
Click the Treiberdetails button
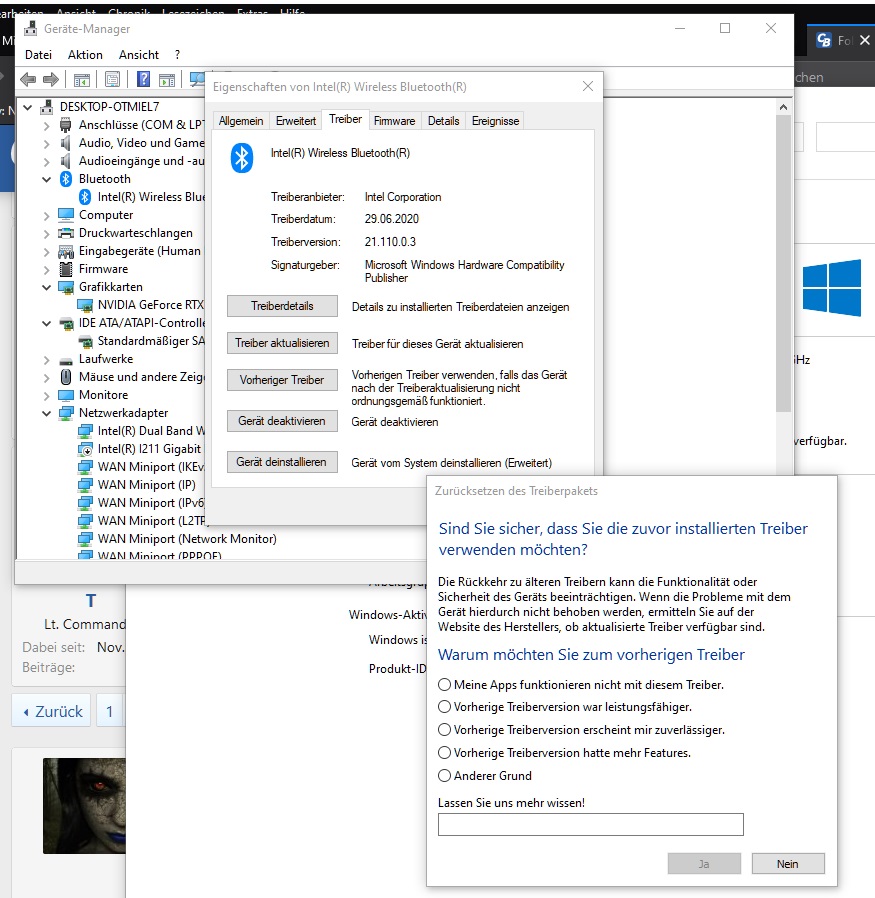(282, 306)
